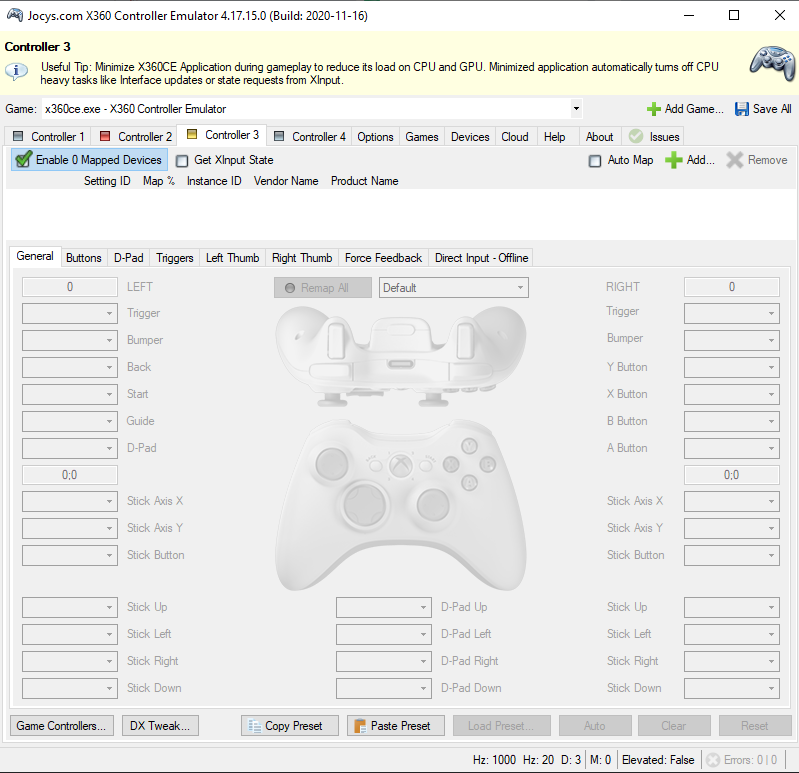Click the Errors status icon

coord(713,760)
